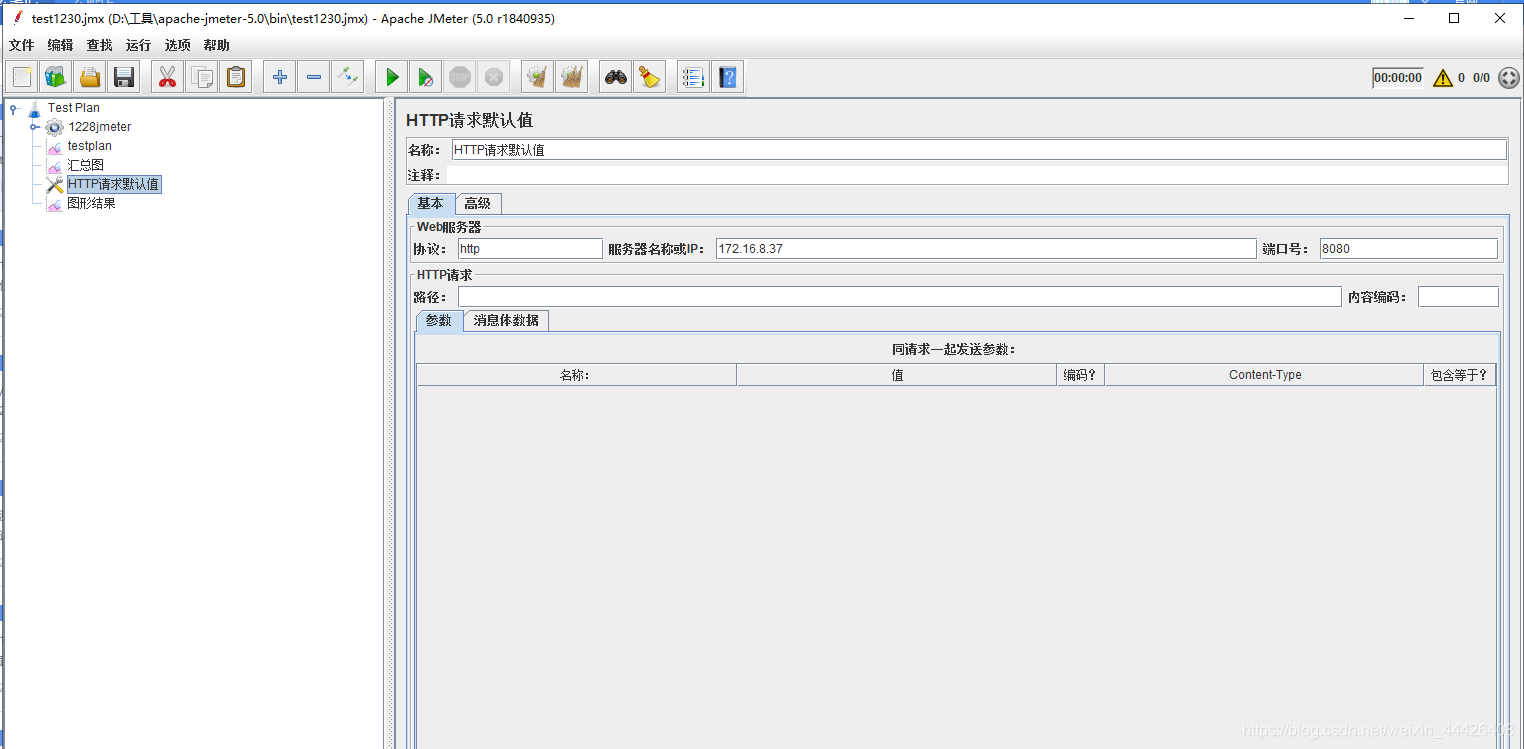Click the Cut scissors icon

pos(167,77)
